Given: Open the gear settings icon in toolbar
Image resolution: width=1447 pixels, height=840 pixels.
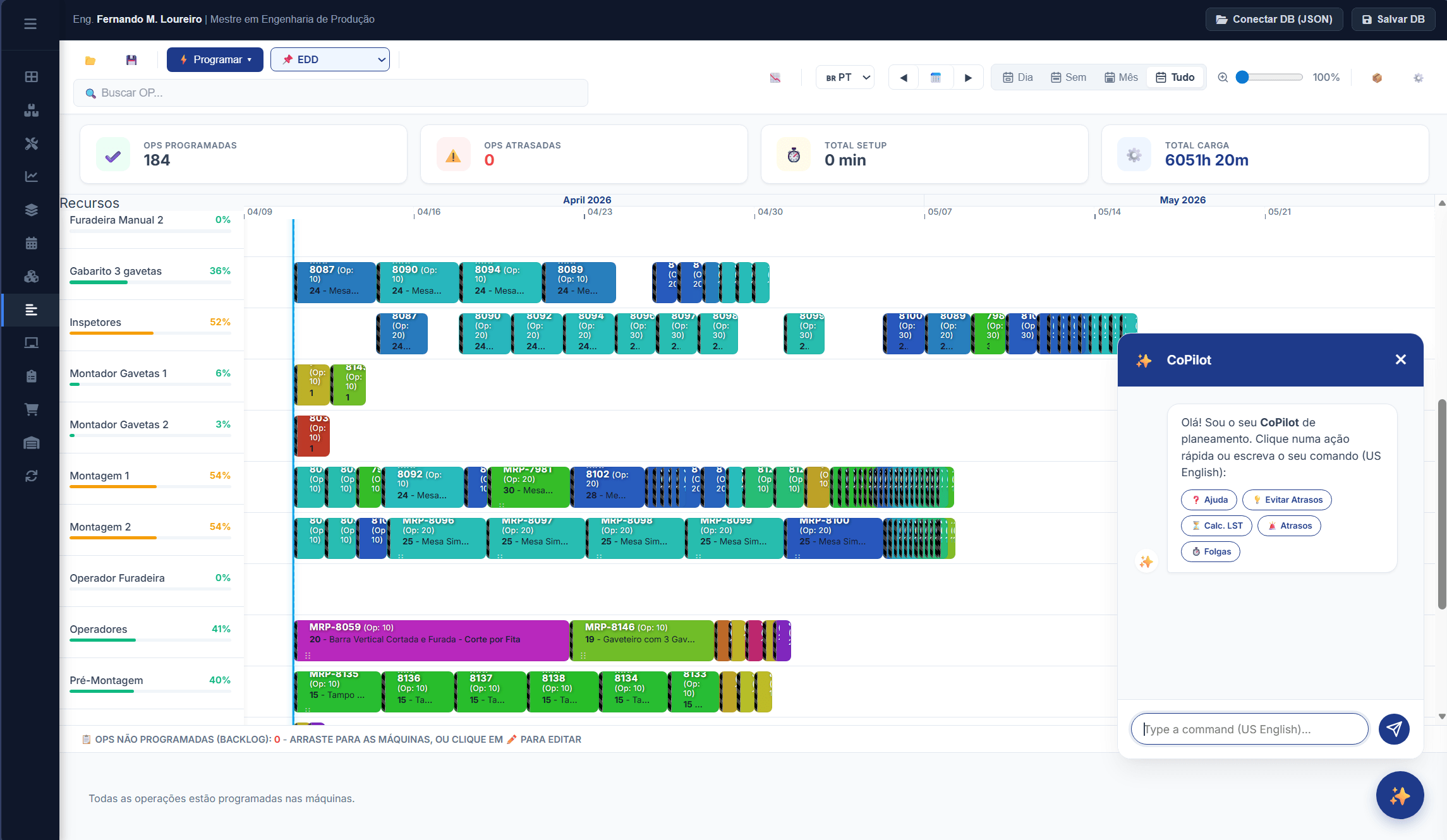Looking at the screenshot, I should 1419,78.
